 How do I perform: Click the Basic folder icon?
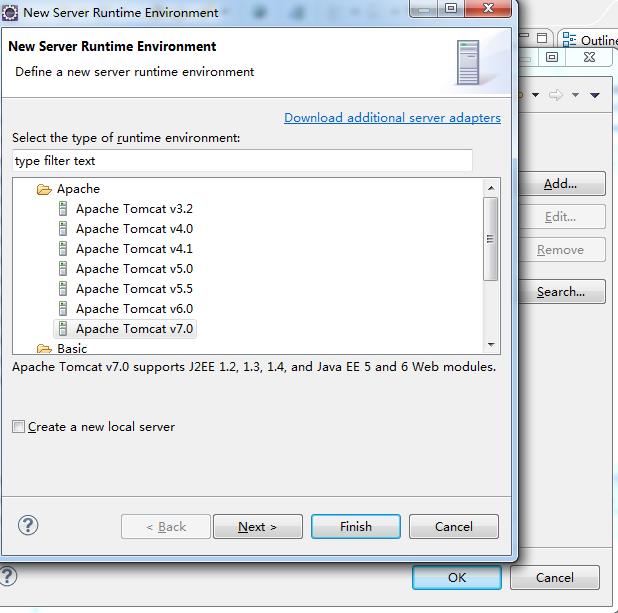pos(44,349)
